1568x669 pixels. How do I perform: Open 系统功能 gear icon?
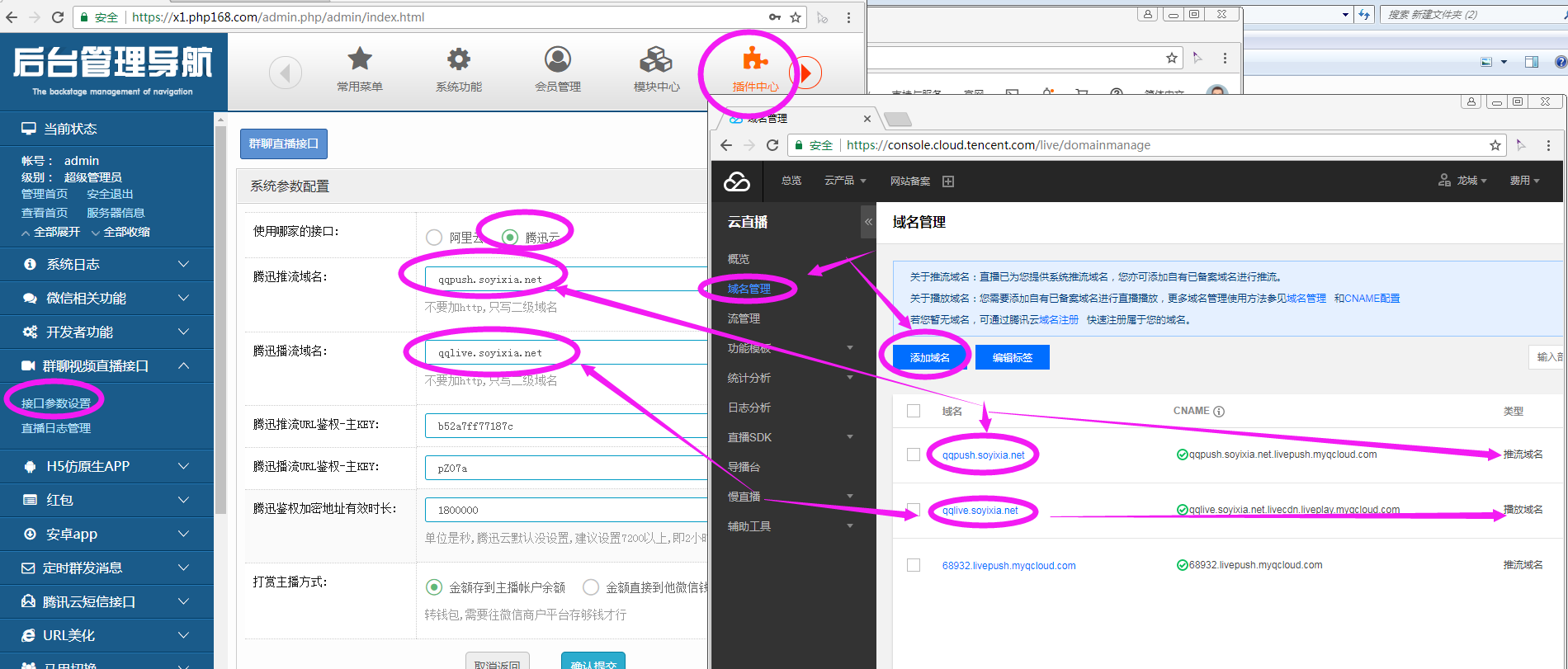tap(459, 60)
